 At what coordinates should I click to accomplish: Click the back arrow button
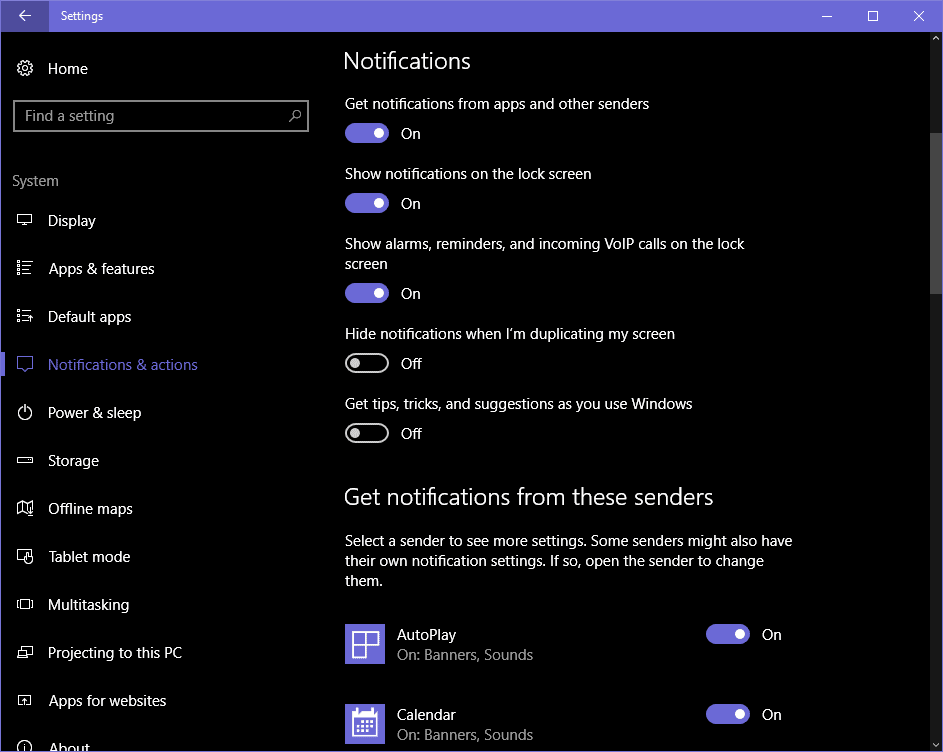tap(24, 16)
